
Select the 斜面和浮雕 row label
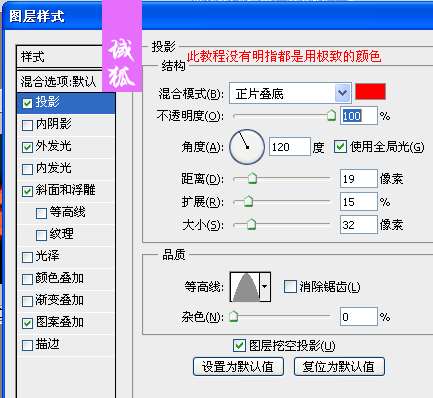[66, 190]
